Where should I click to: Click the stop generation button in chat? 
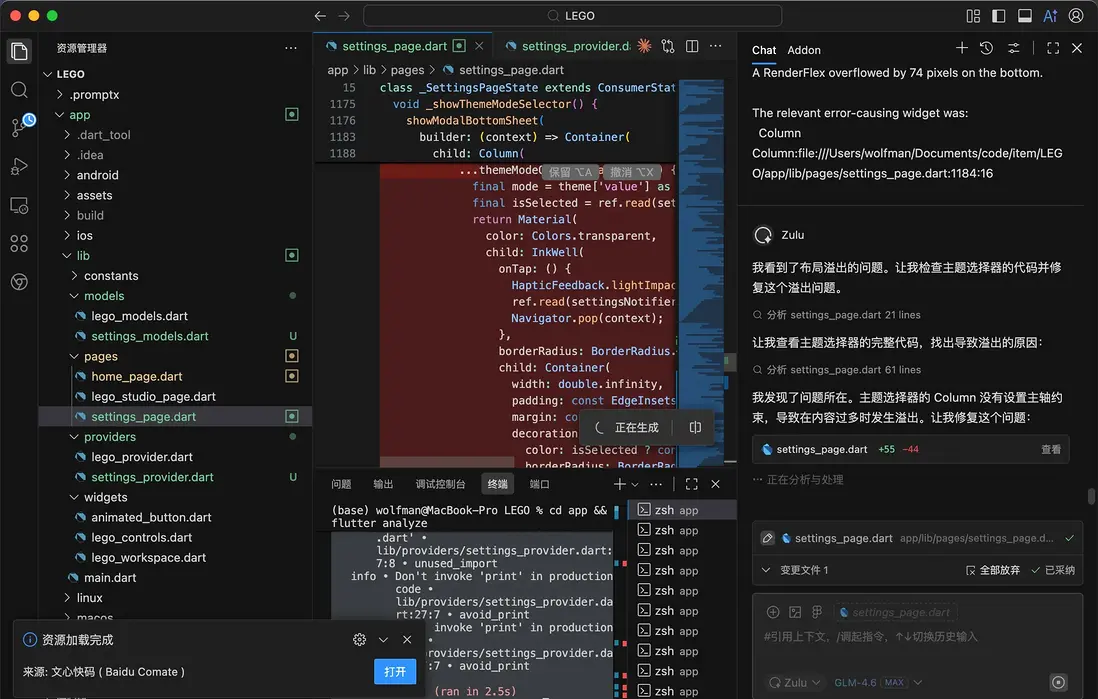click(x=1058, y=683)
